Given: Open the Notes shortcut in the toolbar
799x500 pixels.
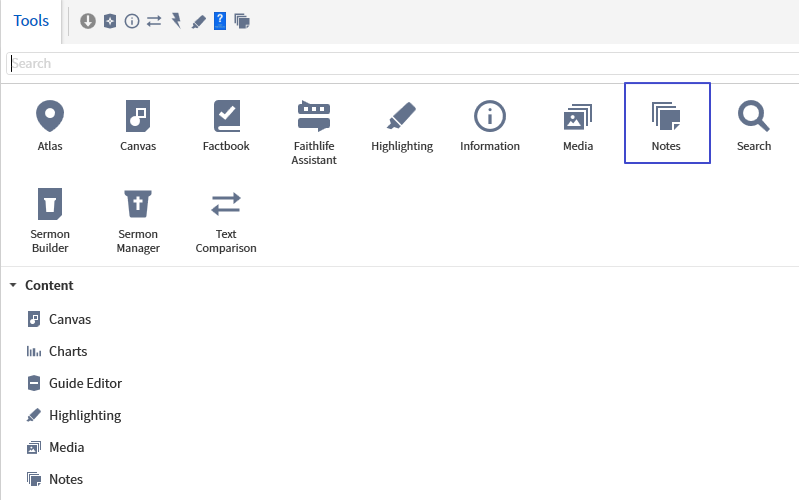Looking at the screenshot, I should [x=242, y=21].
